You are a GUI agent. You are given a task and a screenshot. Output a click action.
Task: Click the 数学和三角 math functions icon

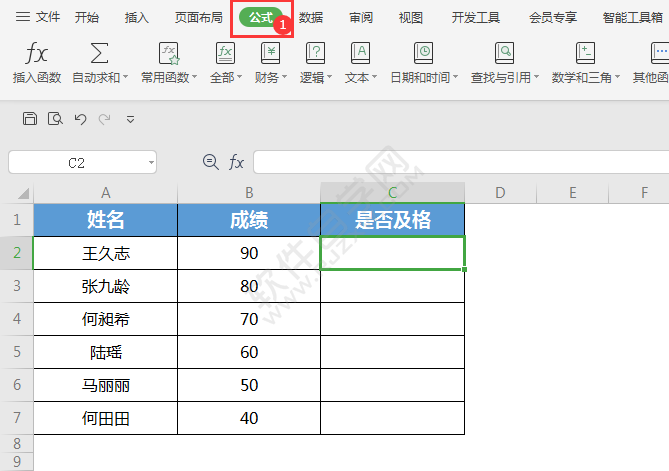coord(585,53)
